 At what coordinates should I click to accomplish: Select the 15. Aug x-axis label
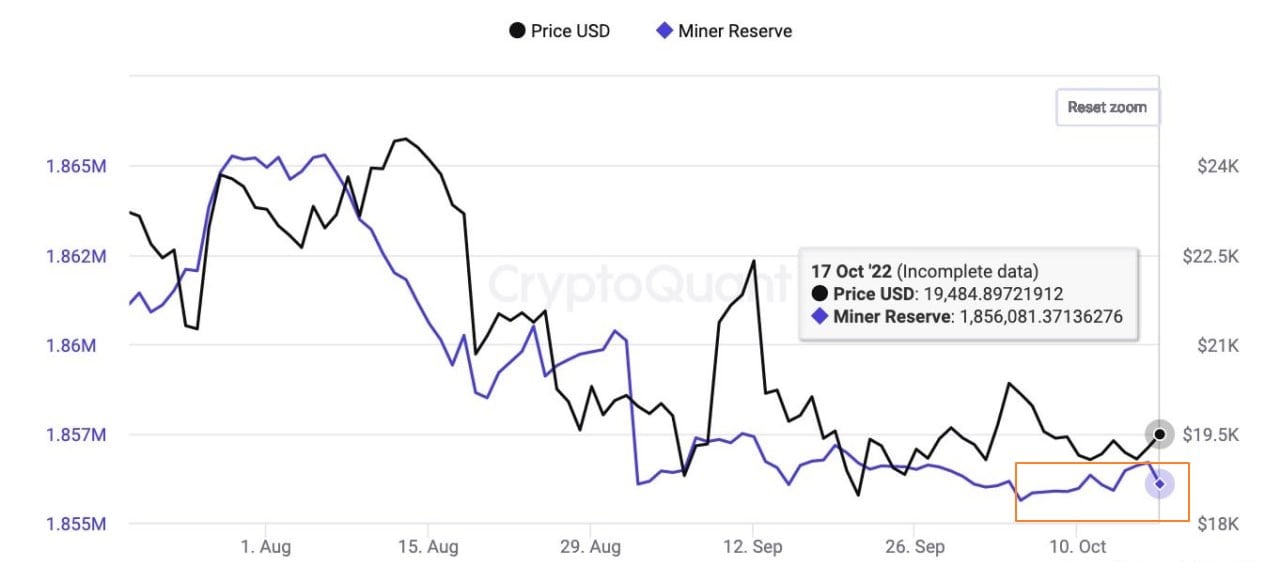coord(427,547)
